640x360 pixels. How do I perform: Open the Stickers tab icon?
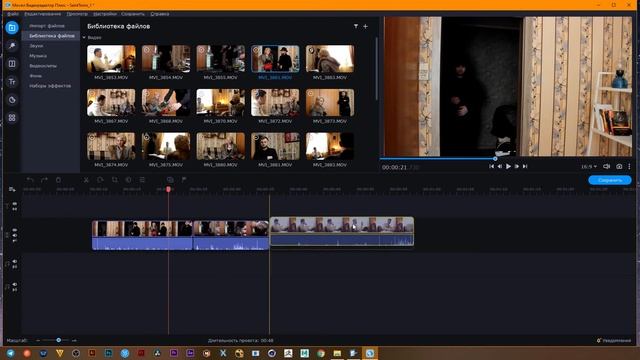(x=12, y=100)
